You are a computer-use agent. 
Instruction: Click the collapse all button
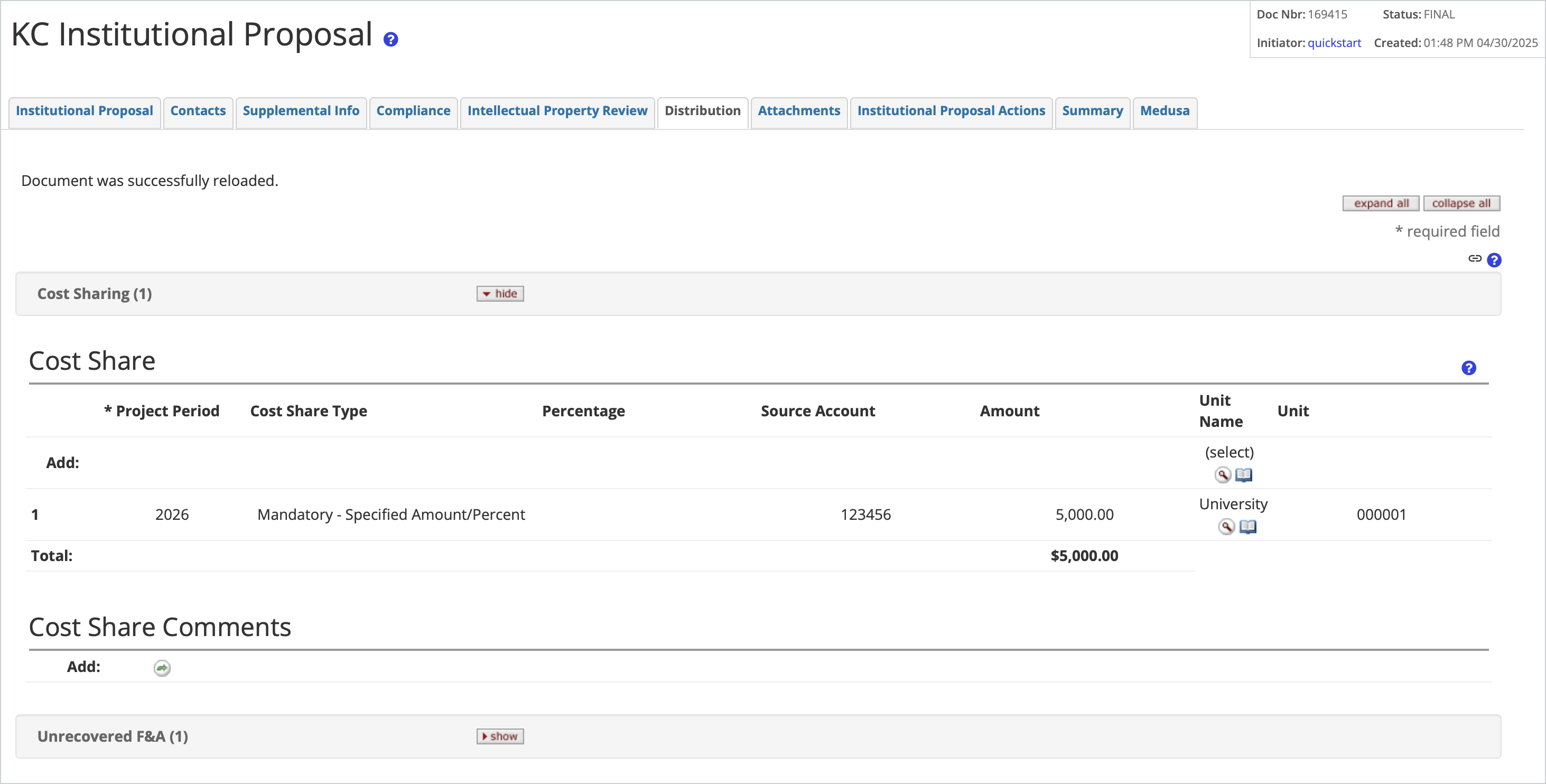[1462, 203]
